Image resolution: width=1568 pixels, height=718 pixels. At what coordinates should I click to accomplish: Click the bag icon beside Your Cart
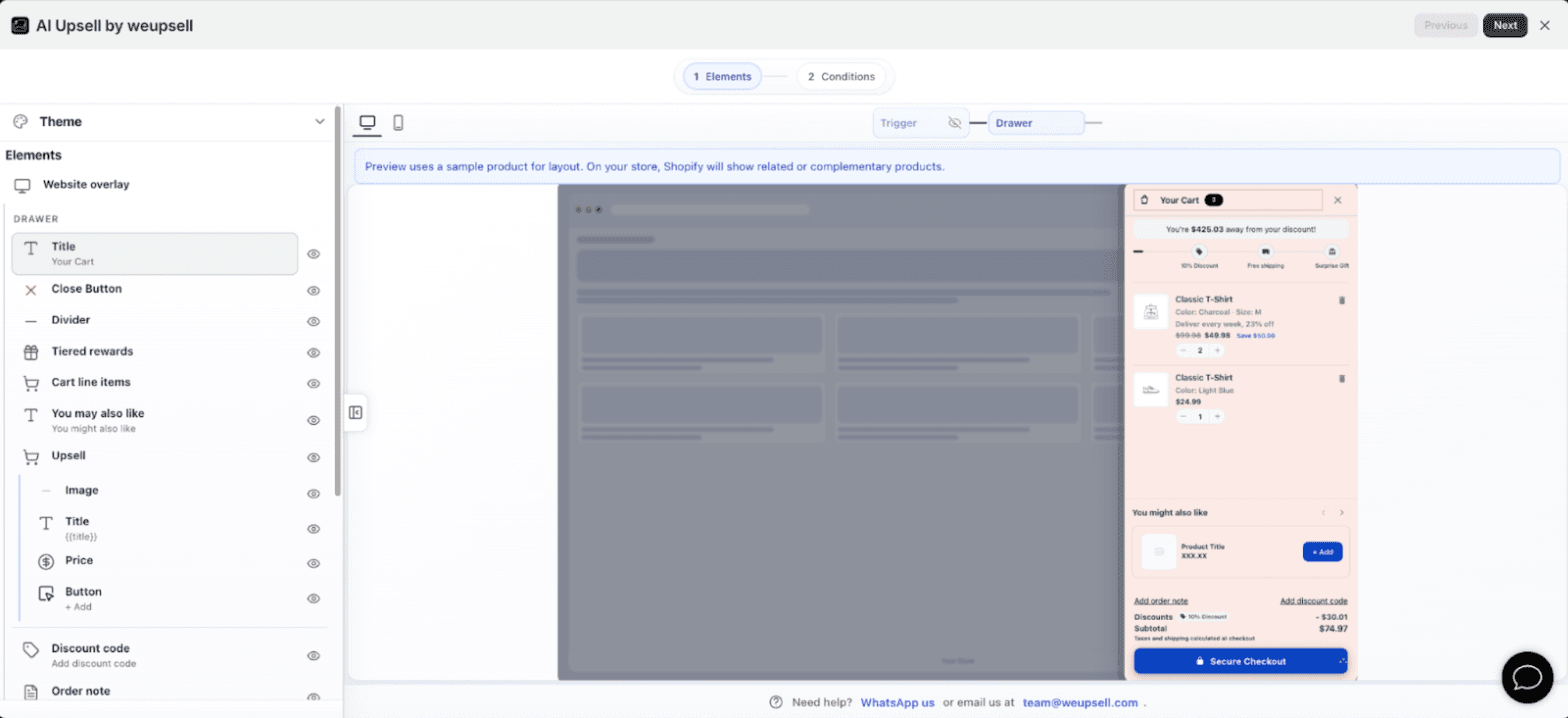[x=1145, y=200]
